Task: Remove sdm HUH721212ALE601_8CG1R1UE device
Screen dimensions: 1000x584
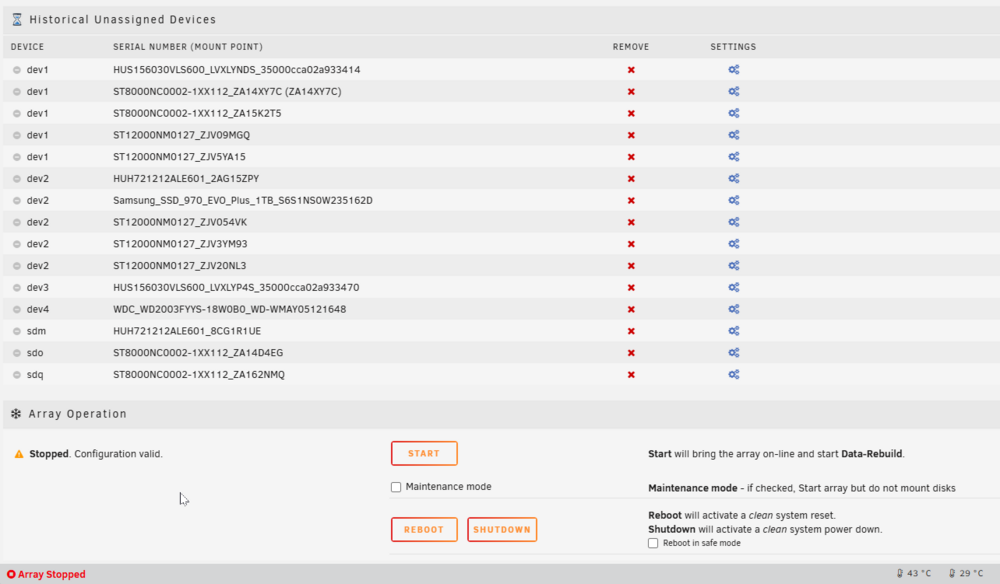Action: click(x=631, y=332)
